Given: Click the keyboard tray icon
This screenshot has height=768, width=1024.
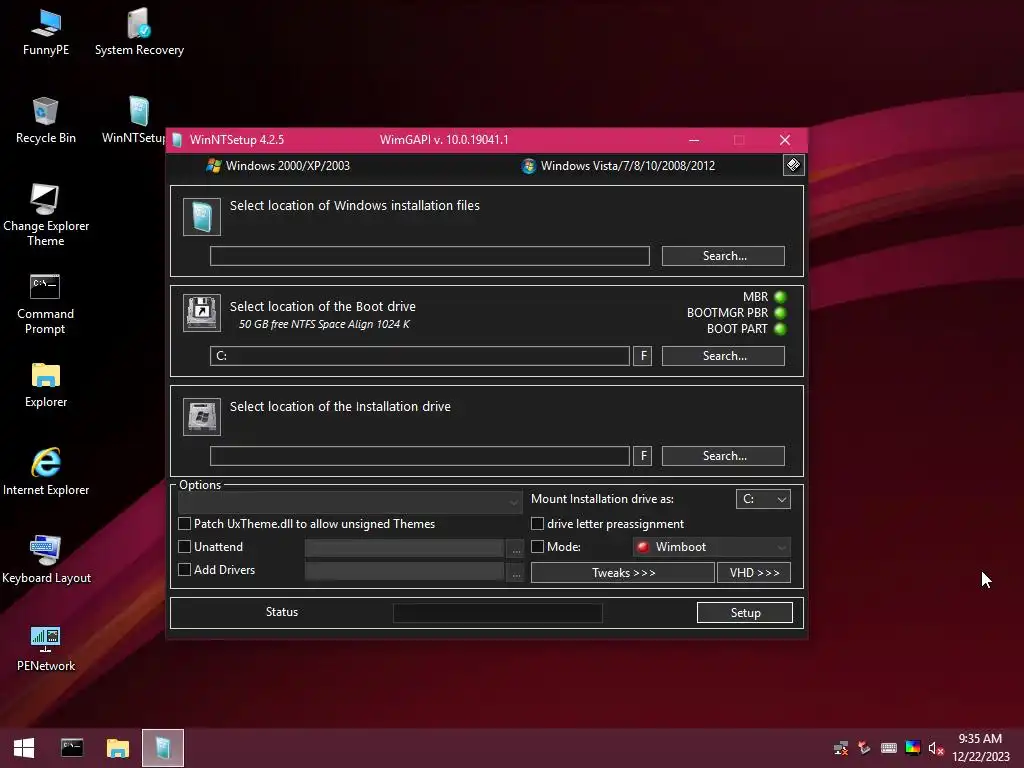Looking at the screenshot, I should click(889, 748).
